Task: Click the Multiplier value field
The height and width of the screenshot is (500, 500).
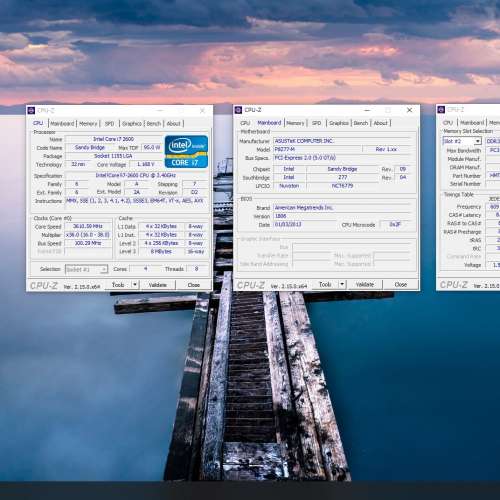Action: 88,235
